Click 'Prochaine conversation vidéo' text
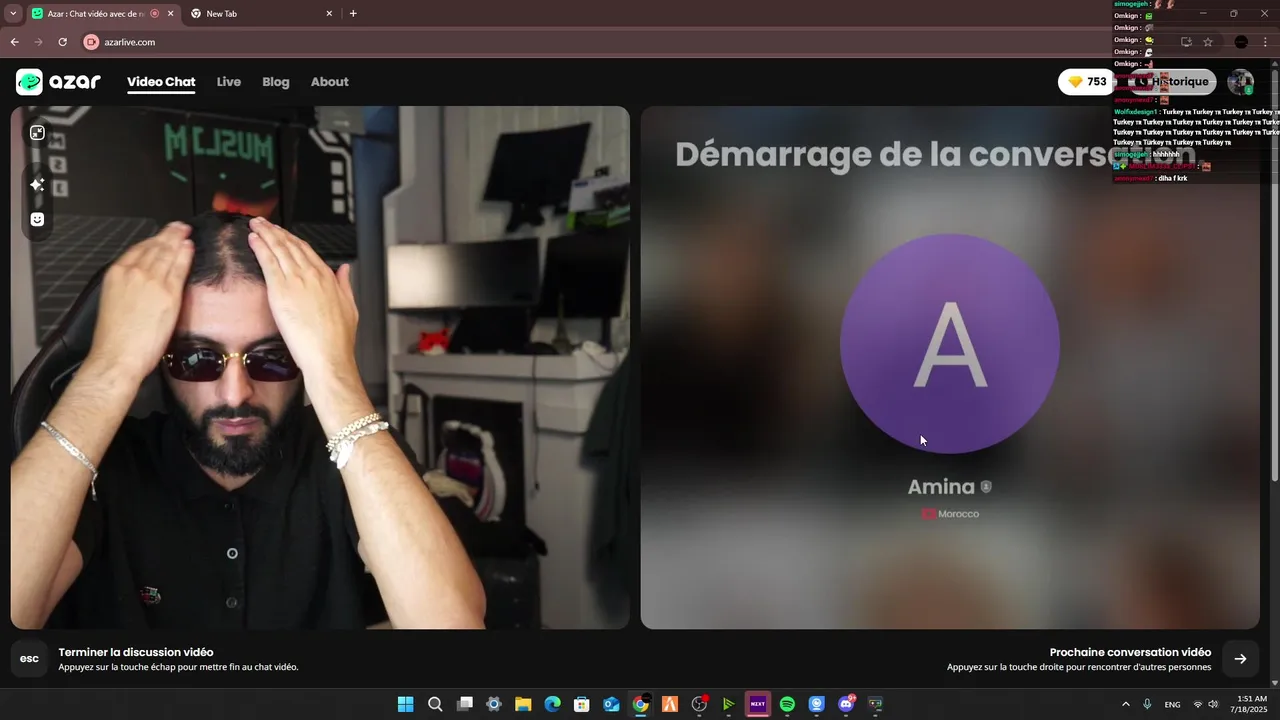The image size is (1280, 720). pyautogui.click(x=1130, y=652)
